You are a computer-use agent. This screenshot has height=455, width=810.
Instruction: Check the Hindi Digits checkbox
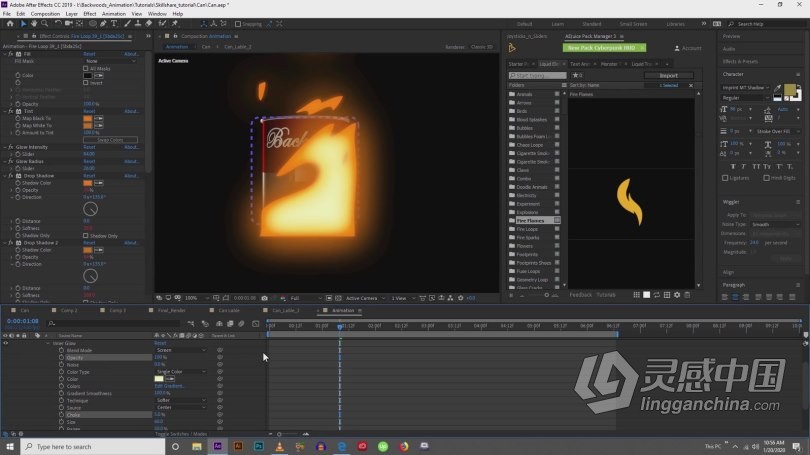click(767, 178)
